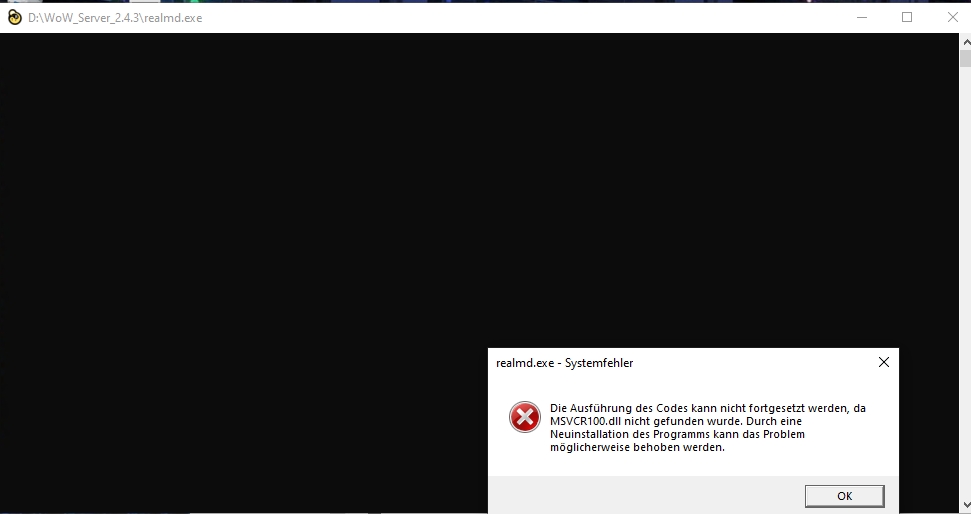Image resolution: width=971 pixels, height=514 pixels.
Task: Click the console vertical scrollbar thumb
Action: [965, 59]
